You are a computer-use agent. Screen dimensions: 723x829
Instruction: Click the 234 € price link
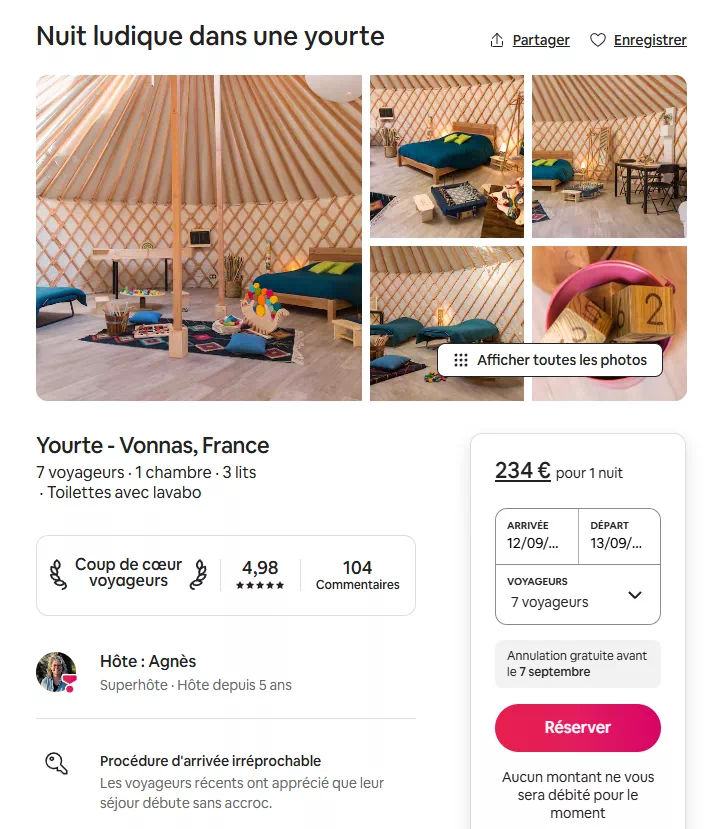(522, 470)
